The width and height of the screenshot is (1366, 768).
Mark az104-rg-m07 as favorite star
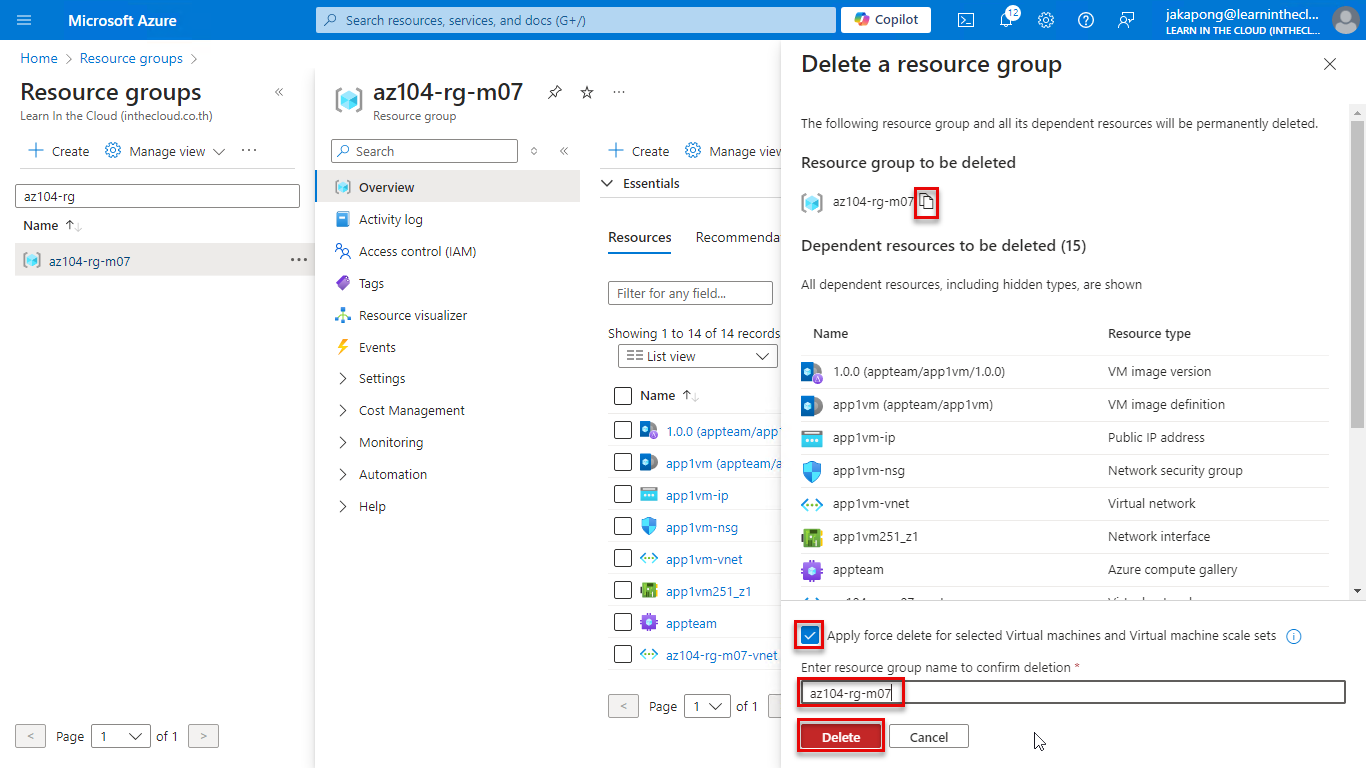[587, 92]
